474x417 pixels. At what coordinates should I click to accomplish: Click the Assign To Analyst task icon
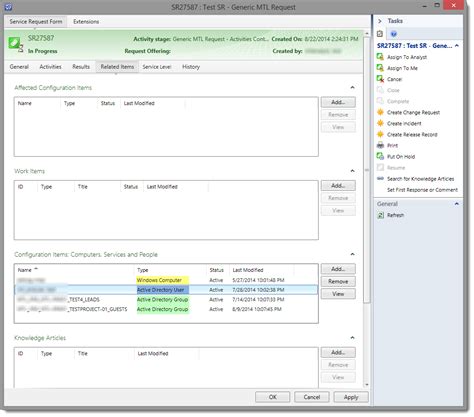coord(380,57)
